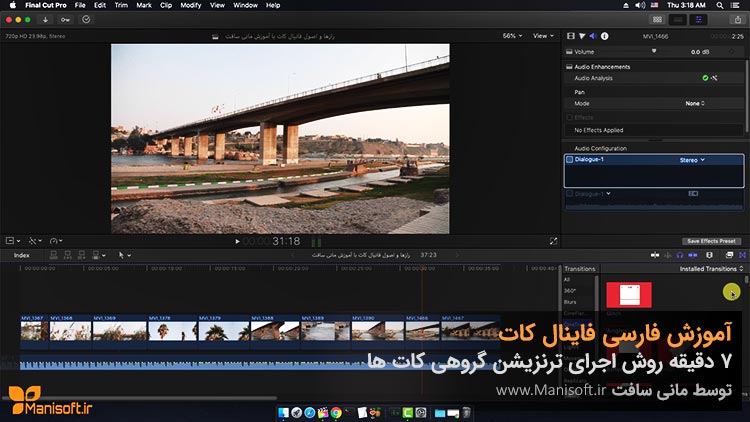
Task: Open the Color inspector triangle icon
Action: [x=582, y=36]
